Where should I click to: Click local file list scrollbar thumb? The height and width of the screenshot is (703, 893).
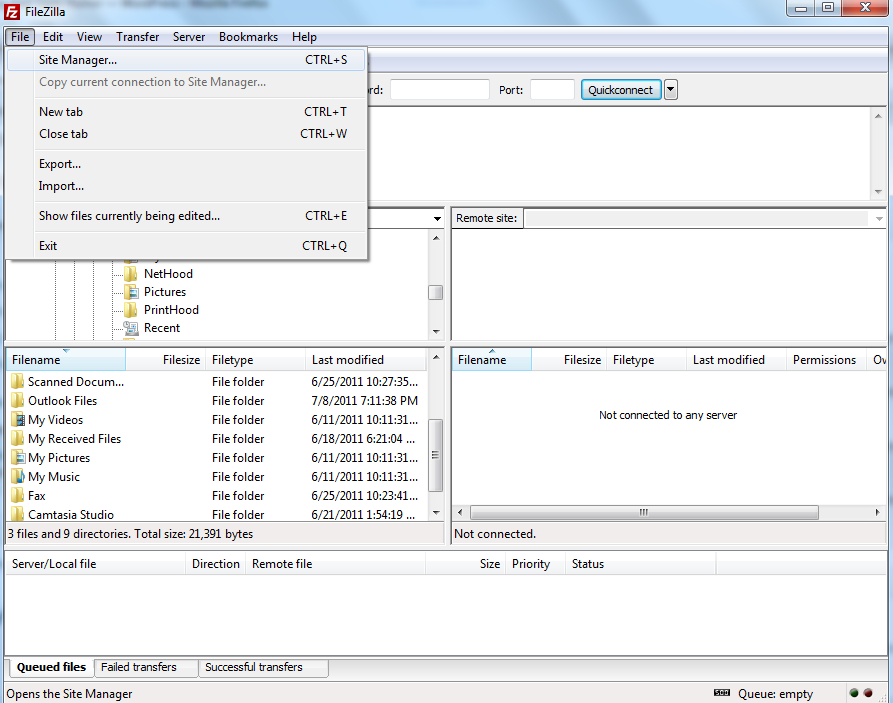point(436,455)
